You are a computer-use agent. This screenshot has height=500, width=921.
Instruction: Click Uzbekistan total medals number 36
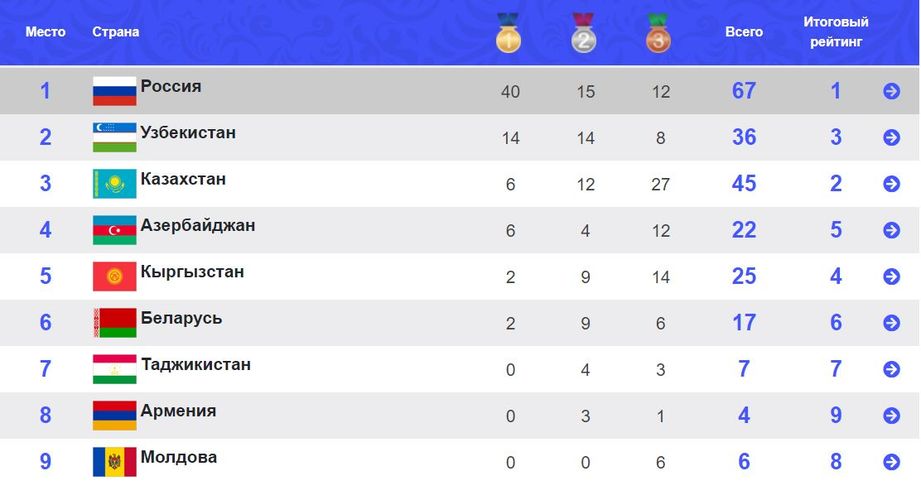click(x=743, y=137)
